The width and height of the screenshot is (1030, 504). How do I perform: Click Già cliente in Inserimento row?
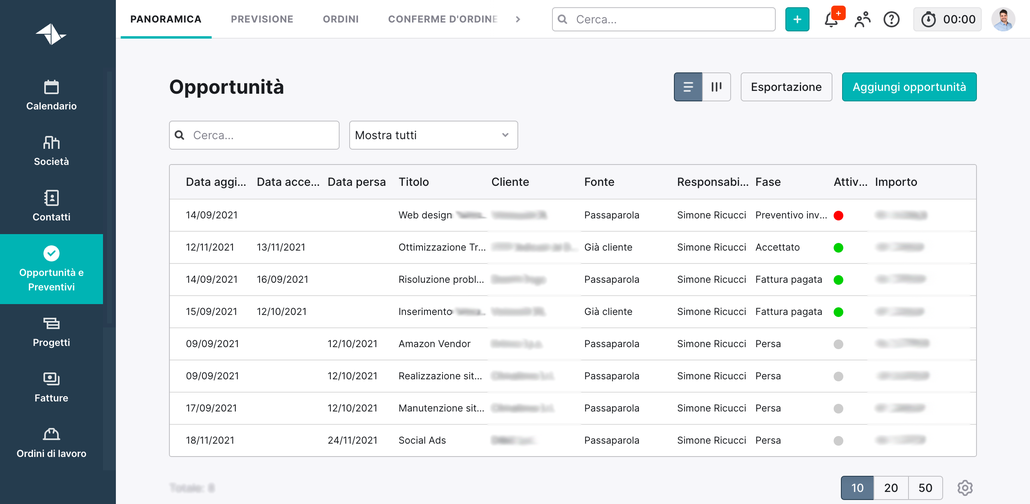(x=608, y=311)
